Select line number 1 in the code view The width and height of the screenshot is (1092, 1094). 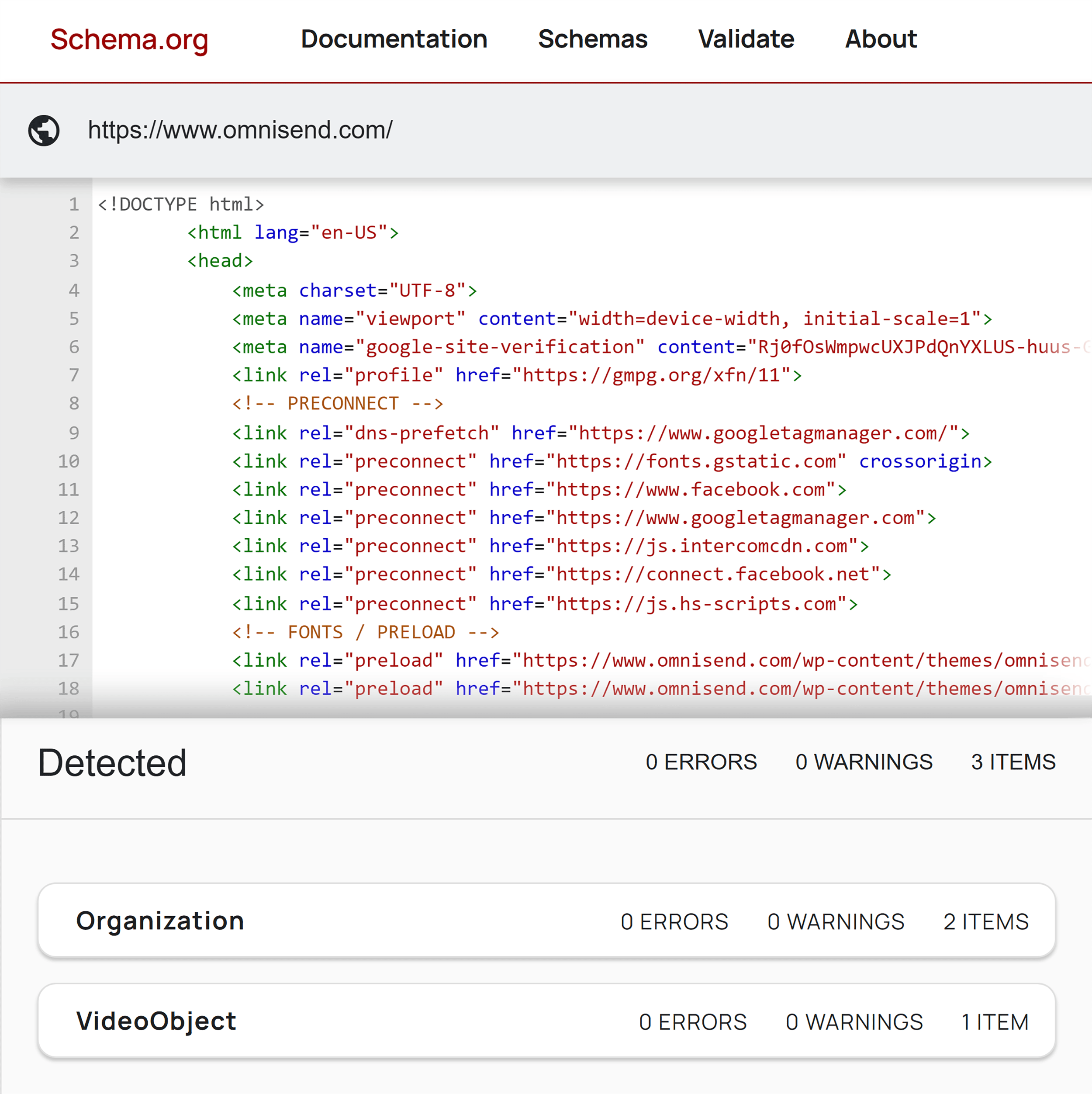[73, 204]
